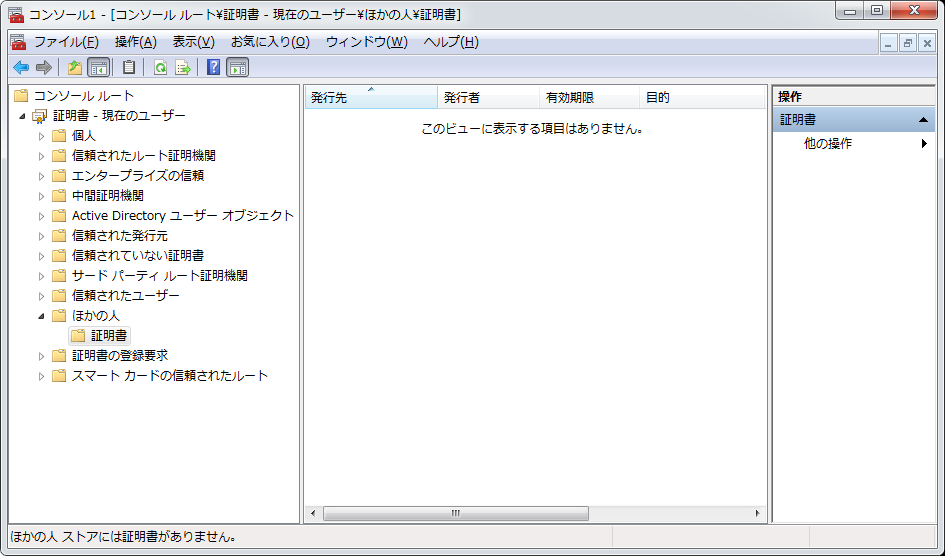
Task: Open the お気に入り(O) menu
Action: point(270,42)
